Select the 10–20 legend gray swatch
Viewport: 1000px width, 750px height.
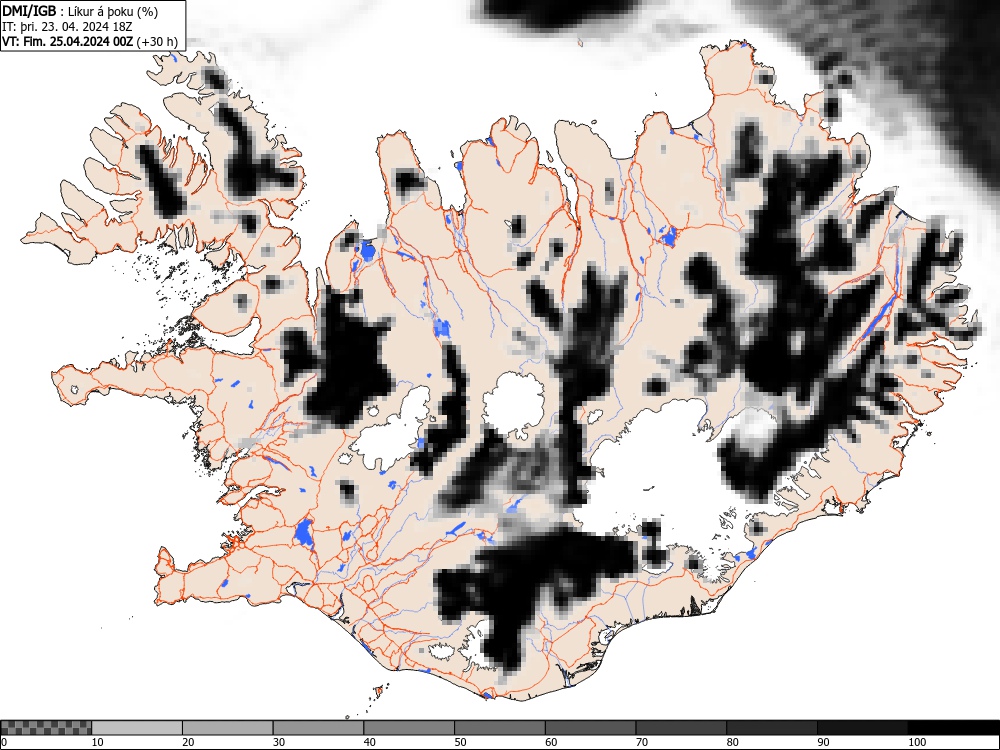click(137, 728)
